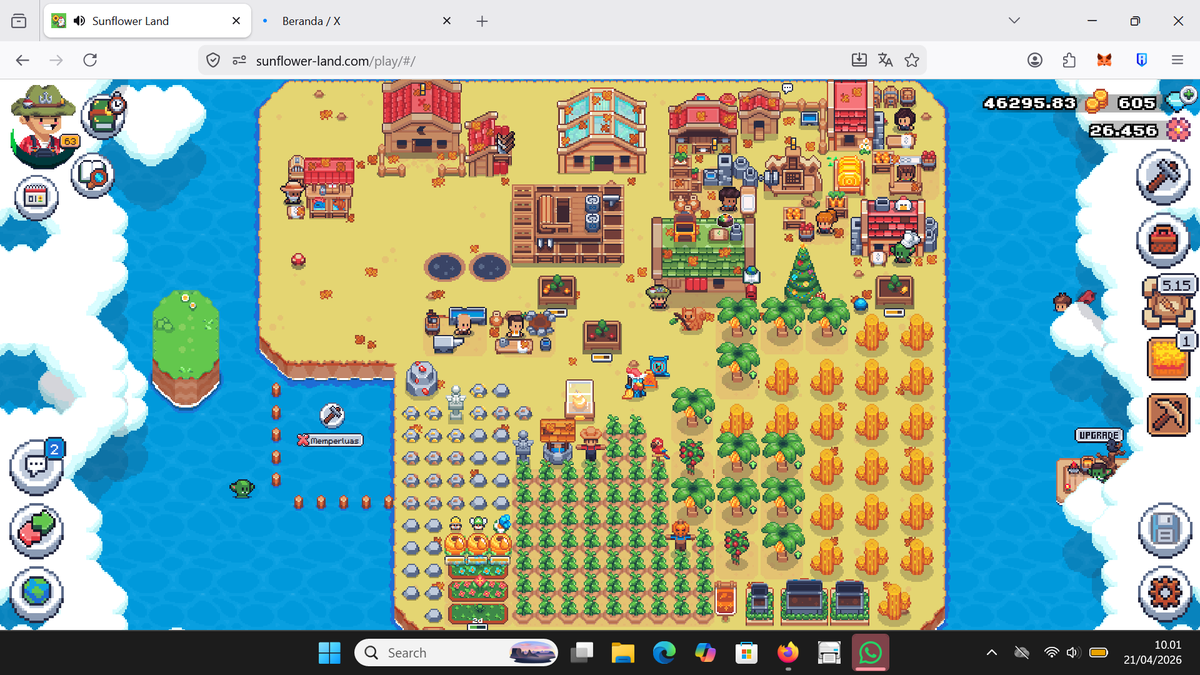Open Firefox from the taskbar
Screen dimensions: 1200x675
[x=788, y=653]
